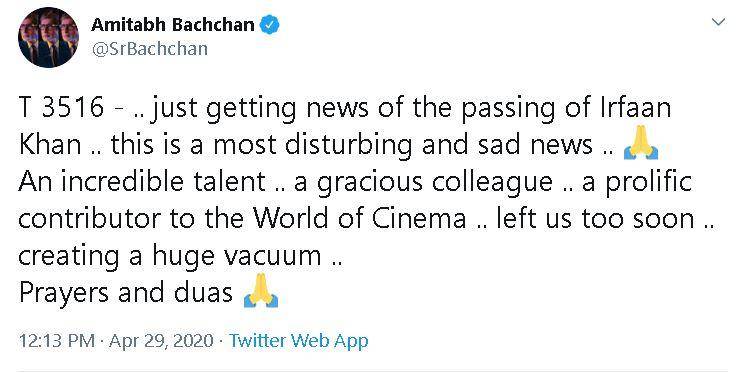Click the T 3516 tweet number text
Screen dimensions: 745x373
click(61, 107)
